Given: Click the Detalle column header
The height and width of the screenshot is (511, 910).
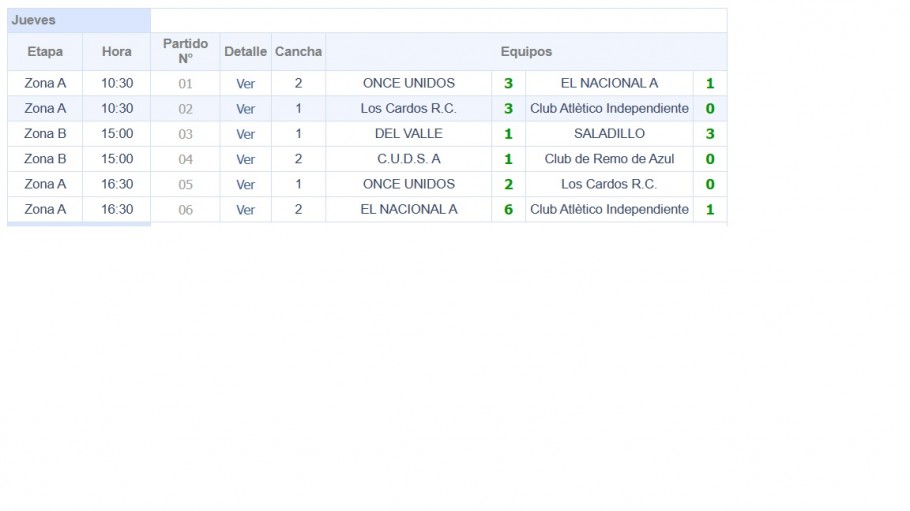Looking at the screenshot, I should click(245, 52).
